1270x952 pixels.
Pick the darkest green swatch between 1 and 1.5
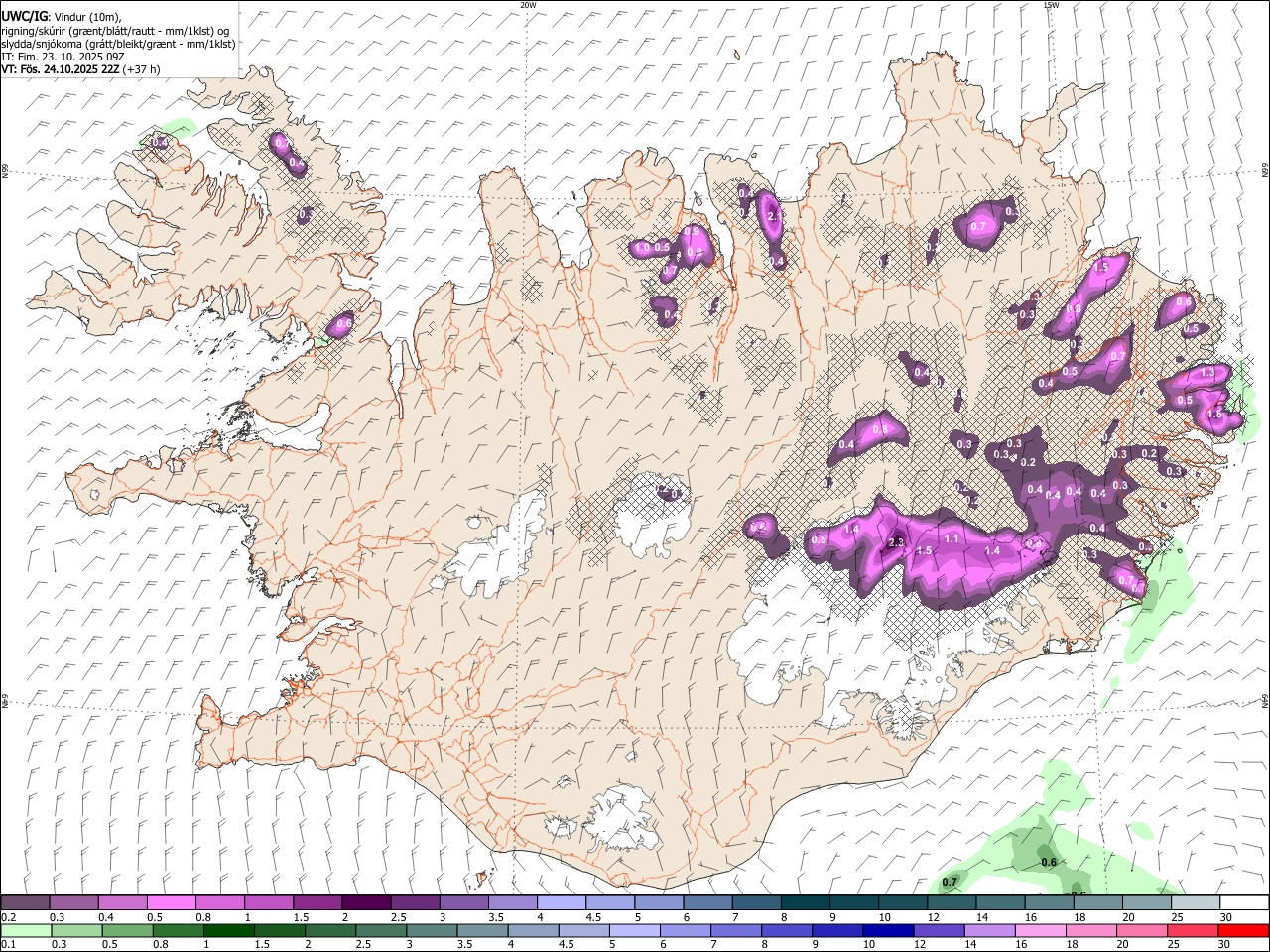pyautogui.click(x=228, y=930)
